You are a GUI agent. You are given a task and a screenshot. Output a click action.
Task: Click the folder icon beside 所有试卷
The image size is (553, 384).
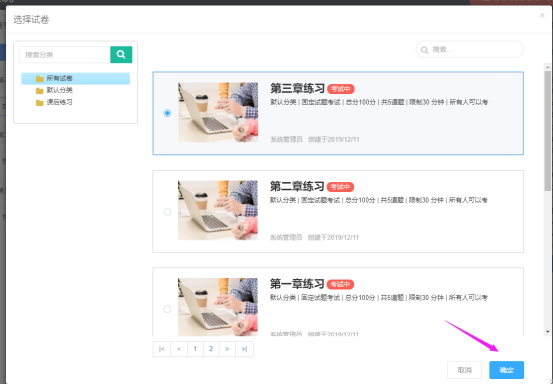click(x=40, y=79)
